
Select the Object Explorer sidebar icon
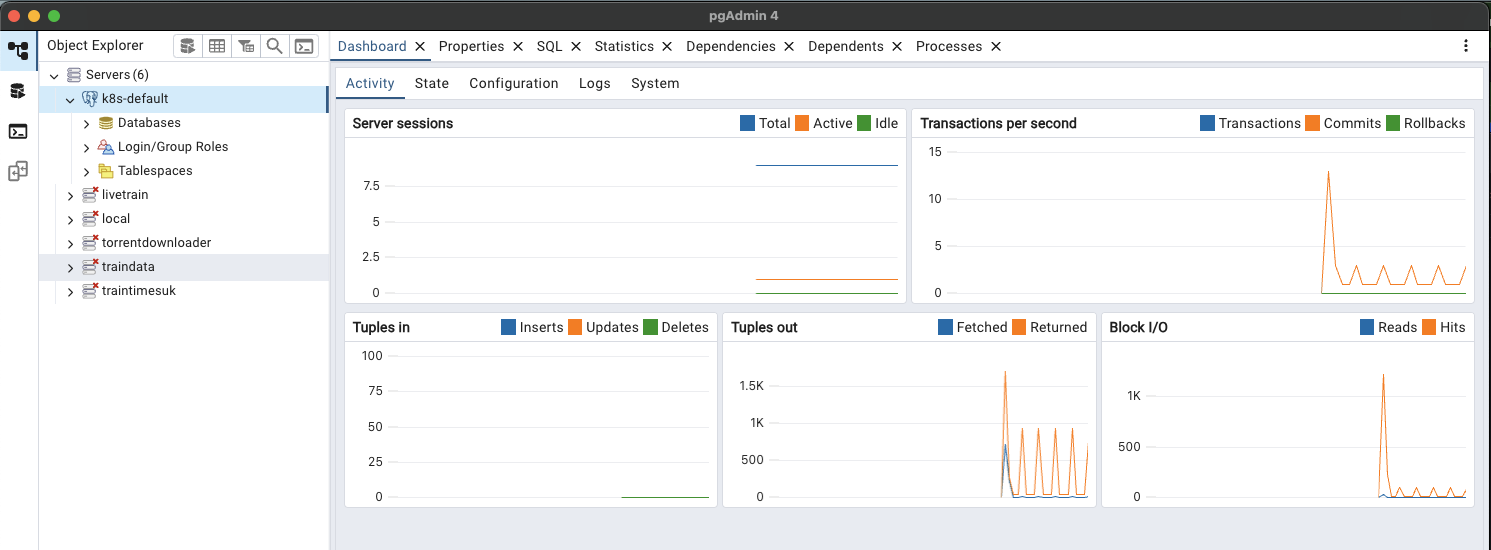pos(18,51)
